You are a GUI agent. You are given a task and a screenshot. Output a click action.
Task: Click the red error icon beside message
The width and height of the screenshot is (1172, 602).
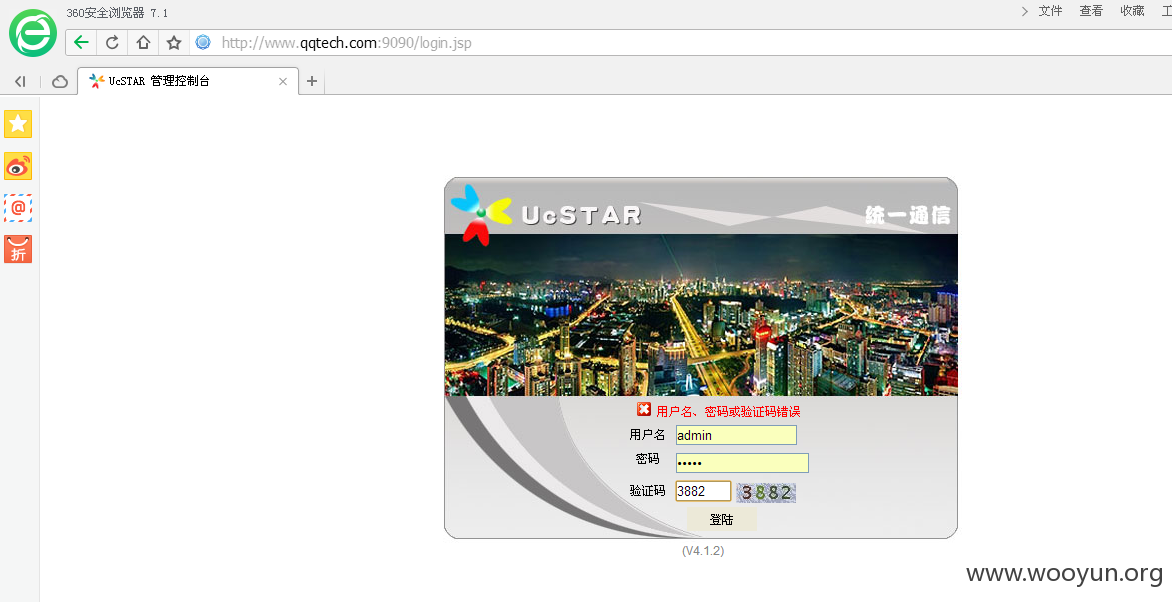pos(644,410)
